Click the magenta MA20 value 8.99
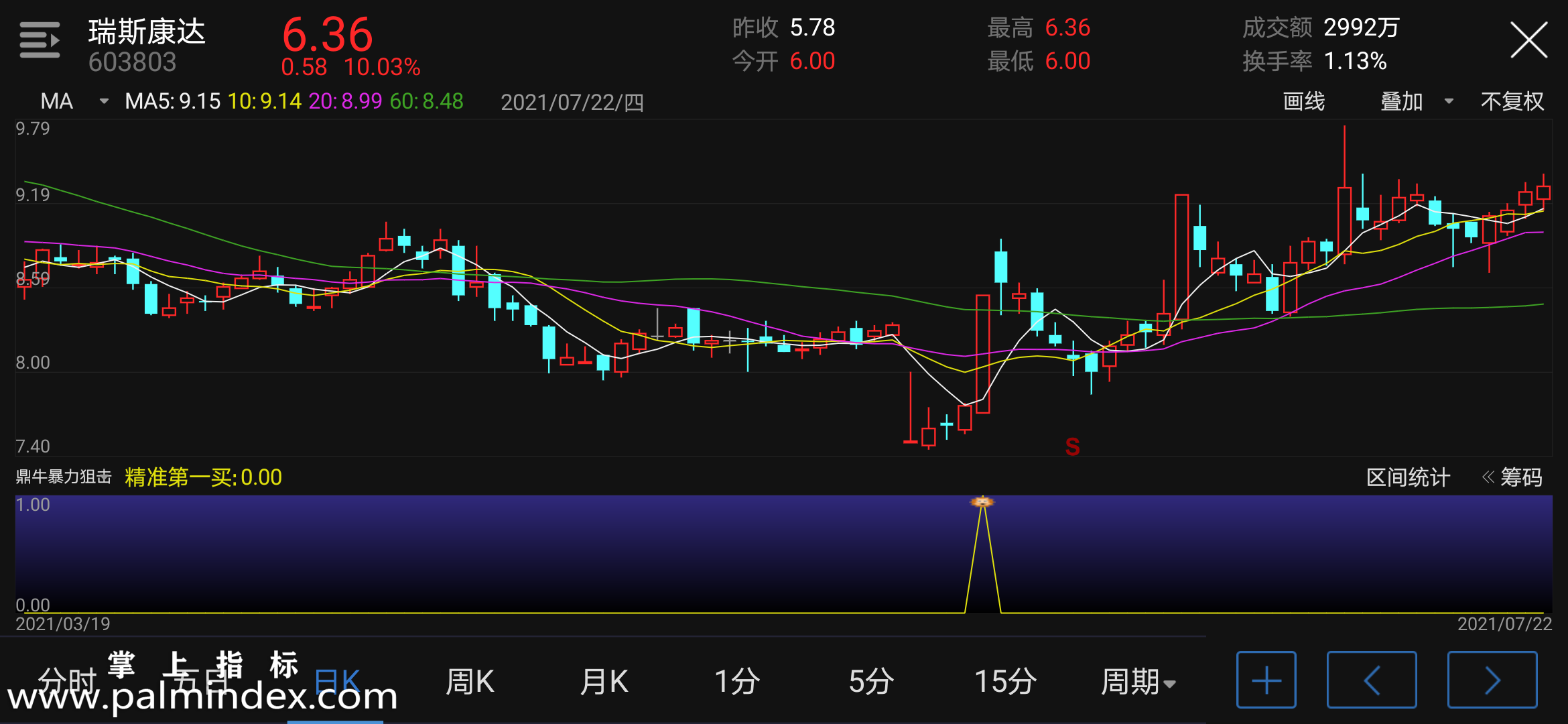The image size is (1568, 724). (x=345, y=101)
